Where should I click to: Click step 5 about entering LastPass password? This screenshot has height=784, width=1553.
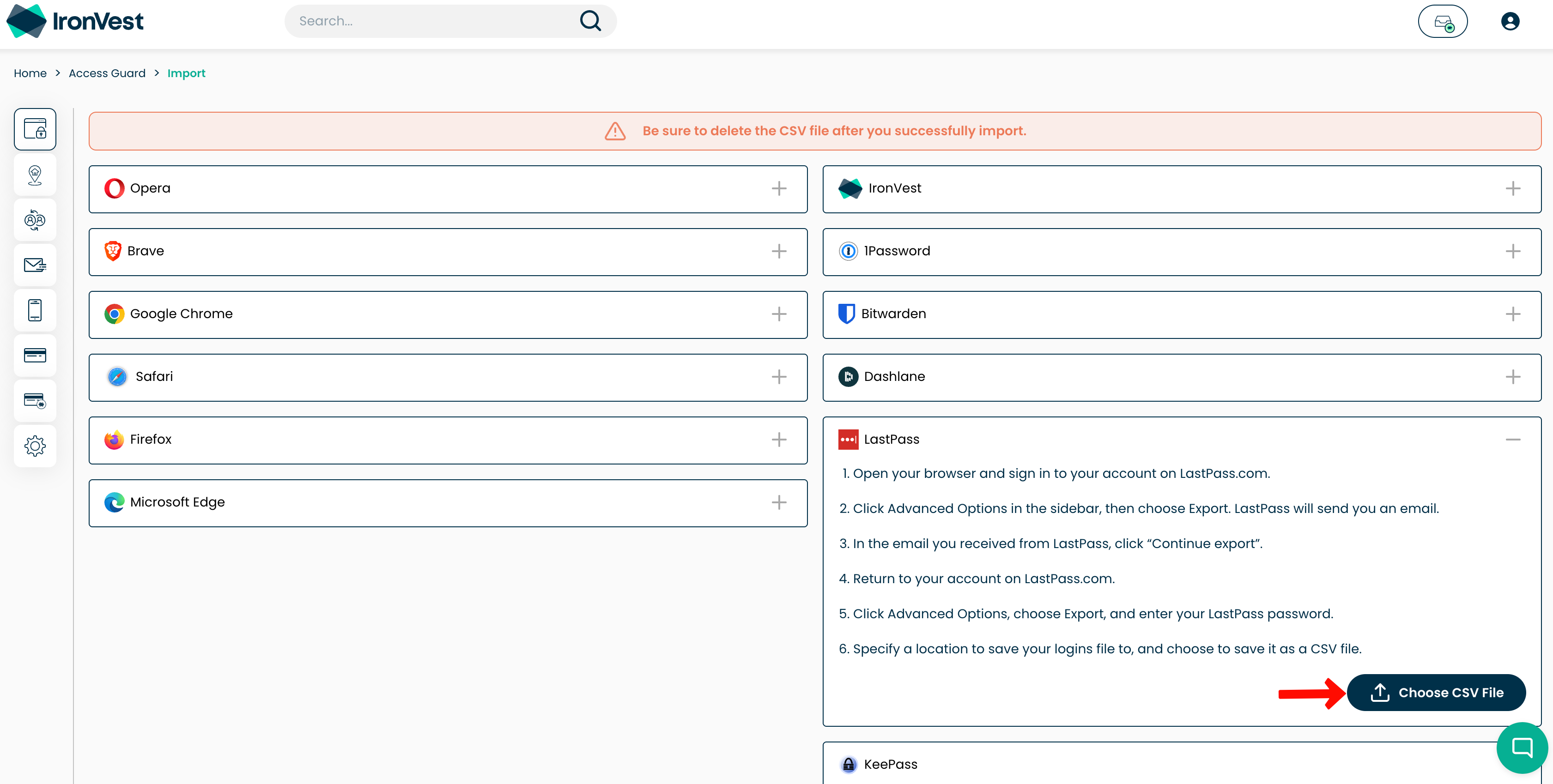click(1086, 614)
